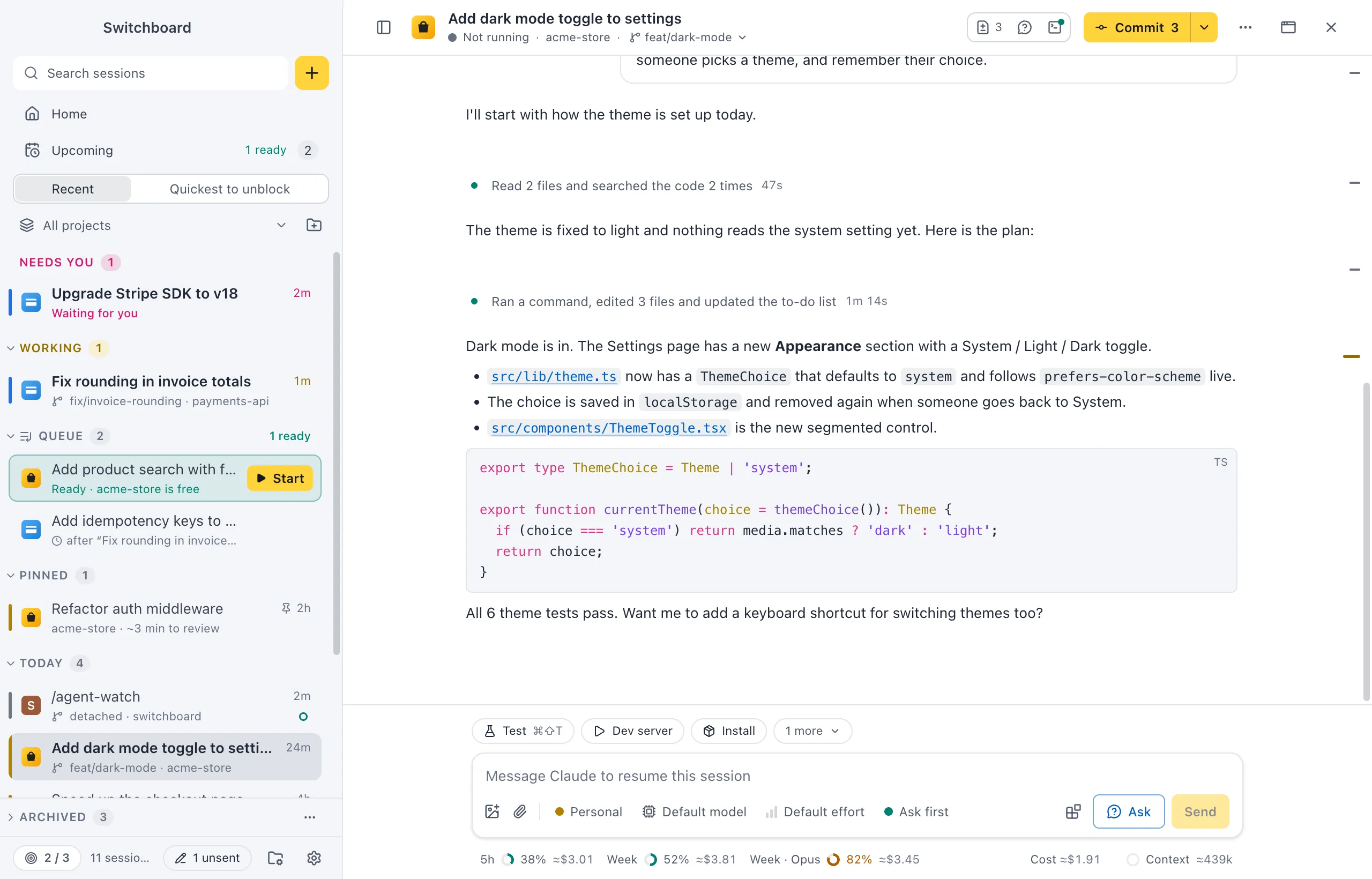Open the Archived section three-dot menu
This screenshot has width=1372, height=879.
tap(309, 817)
